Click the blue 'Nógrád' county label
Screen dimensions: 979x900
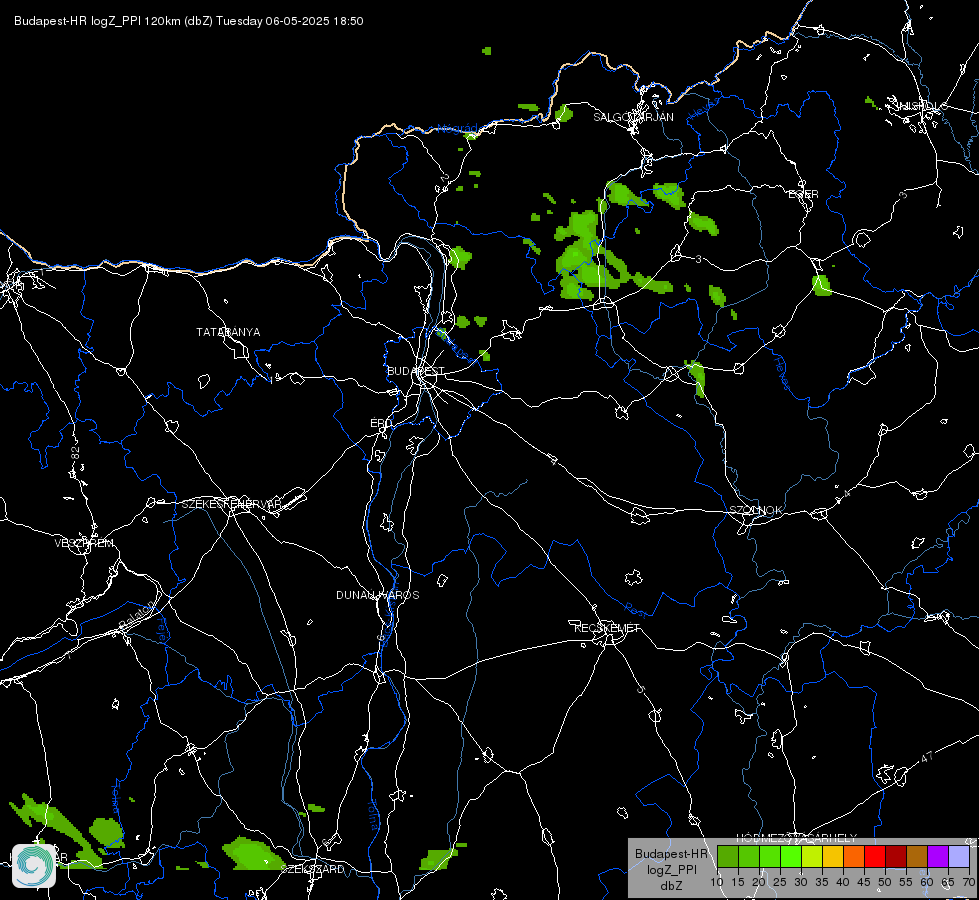coord(458,129)
